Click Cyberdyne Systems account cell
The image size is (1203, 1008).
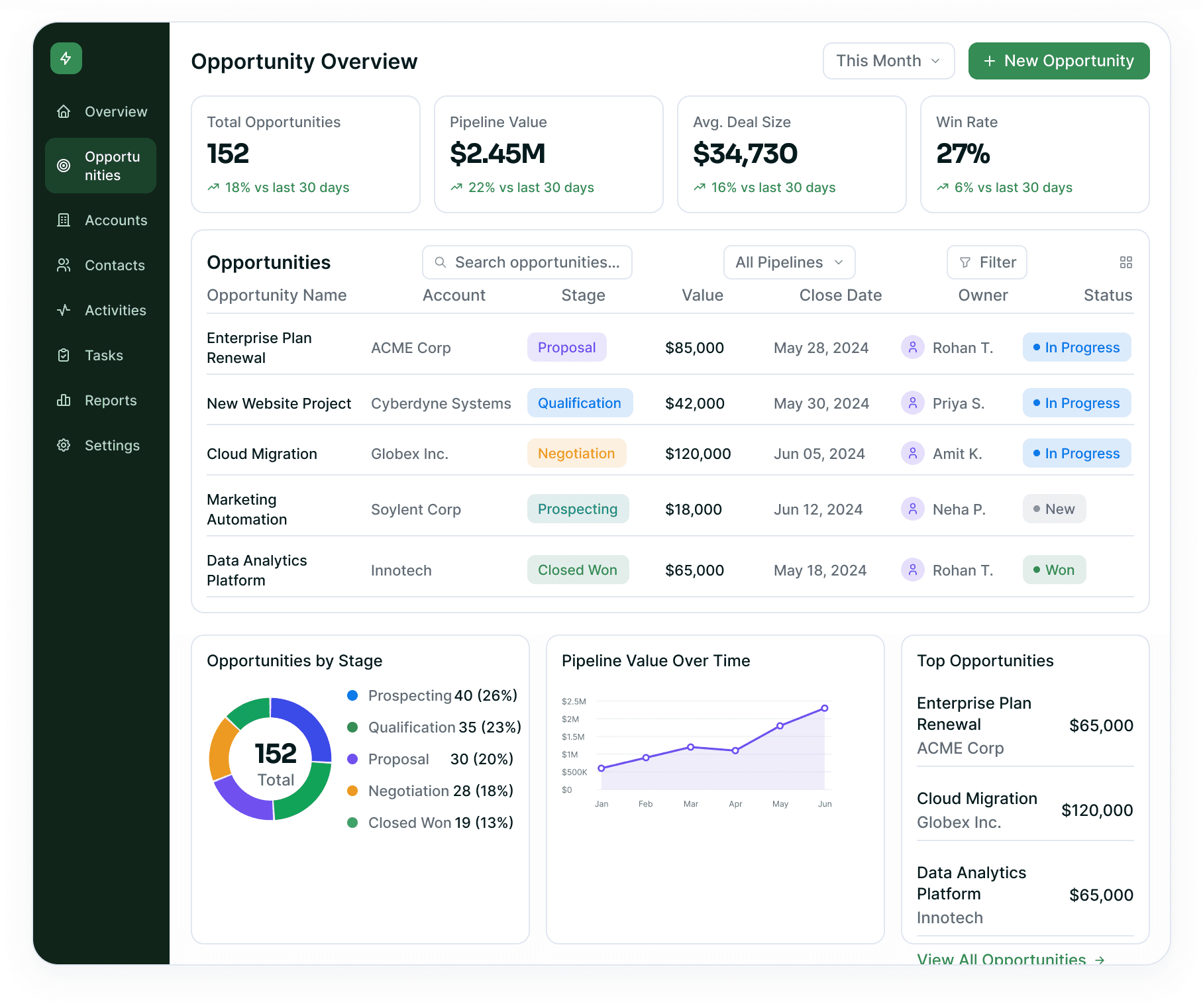pyautogui.click(x=441, y=403)
